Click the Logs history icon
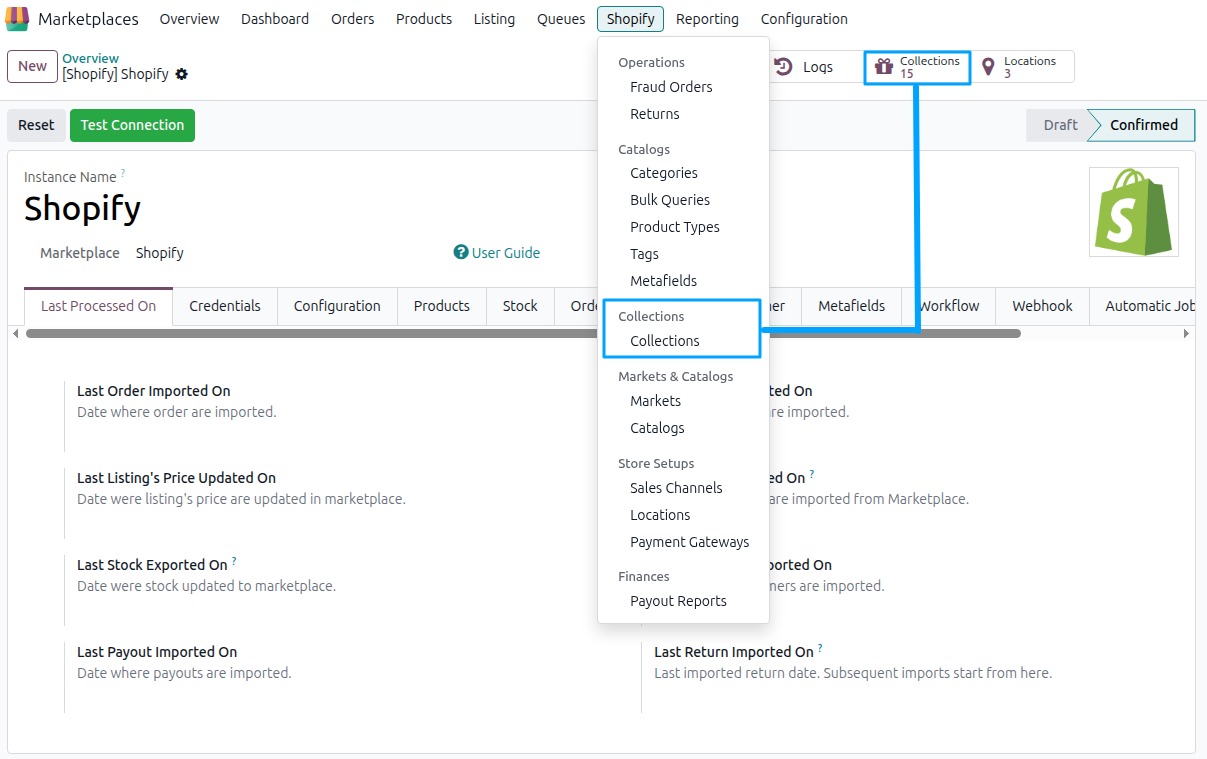Screen dimensions: 1207x759 coord(784,67)
